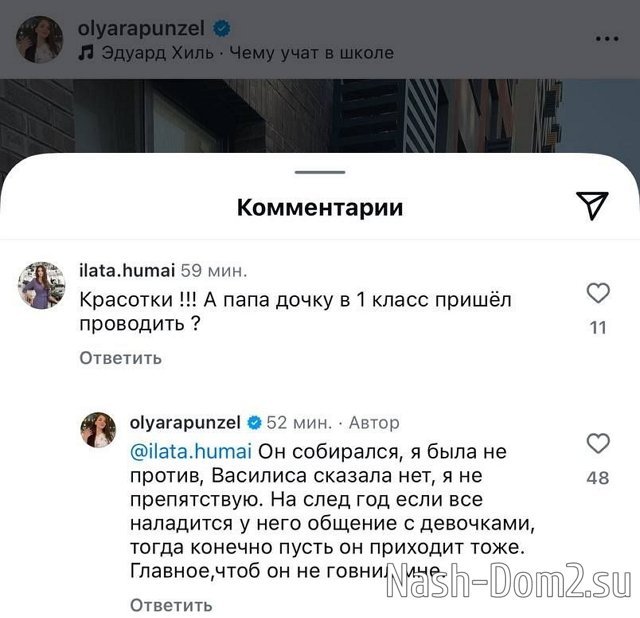The width and height of the screenshot is (640, 618).
Task: Tap the comments sheet drag handle
Action: point(320,172)
